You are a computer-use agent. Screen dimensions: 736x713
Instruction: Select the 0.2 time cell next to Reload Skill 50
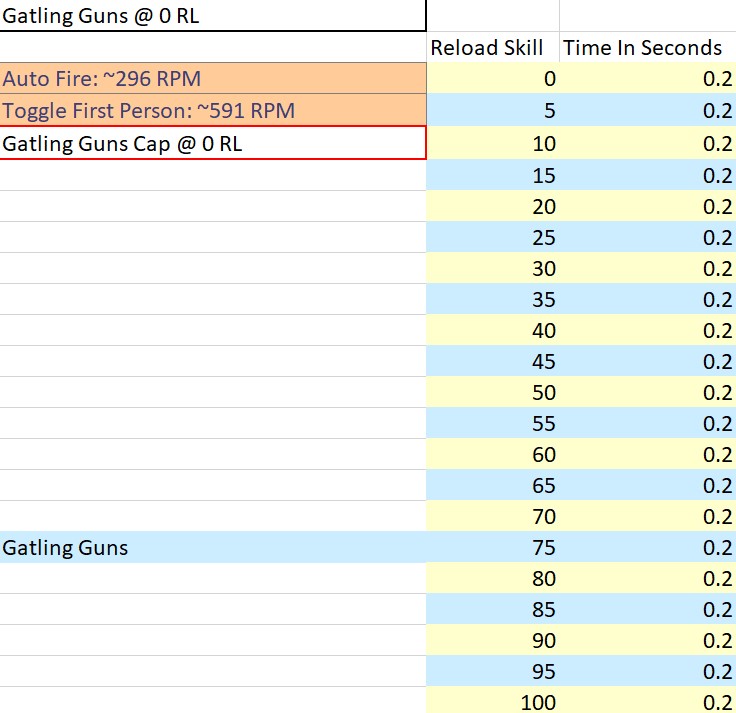pyautogui.click(x=647, y=392)
